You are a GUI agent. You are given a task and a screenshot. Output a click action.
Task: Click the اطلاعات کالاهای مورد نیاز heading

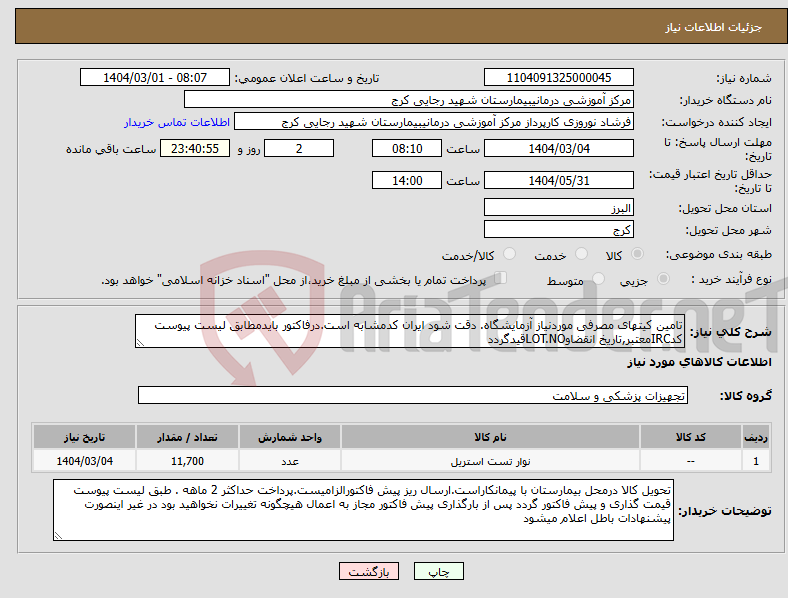(x=699, y=362)
